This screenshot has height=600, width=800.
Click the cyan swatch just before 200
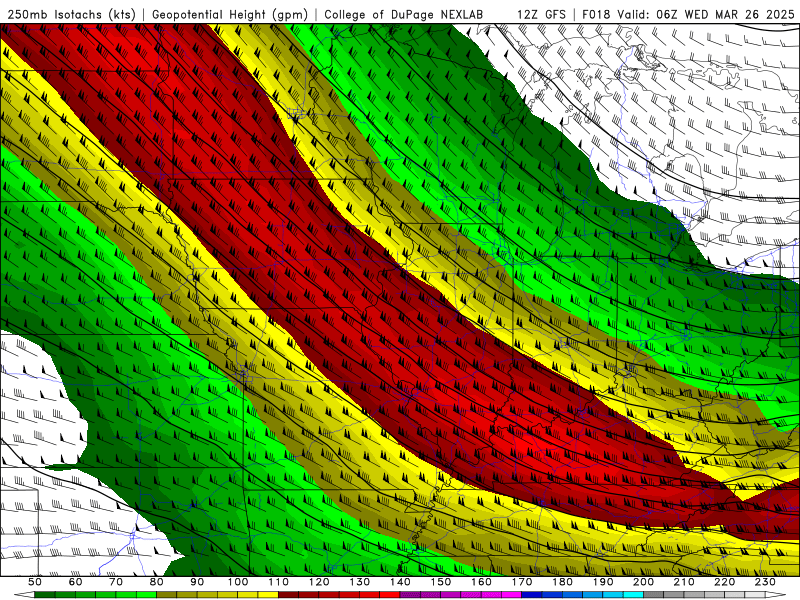pos(633,595)
